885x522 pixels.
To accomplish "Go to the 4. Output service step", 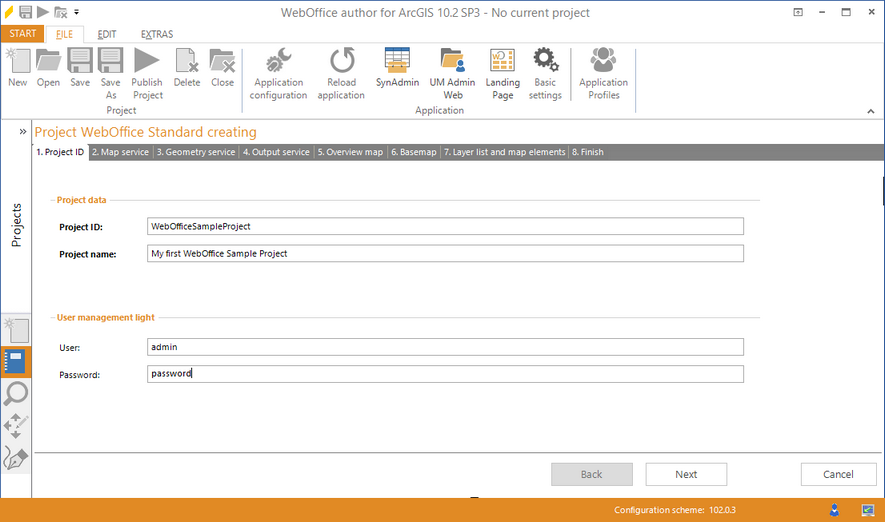I will pos(276,152).
